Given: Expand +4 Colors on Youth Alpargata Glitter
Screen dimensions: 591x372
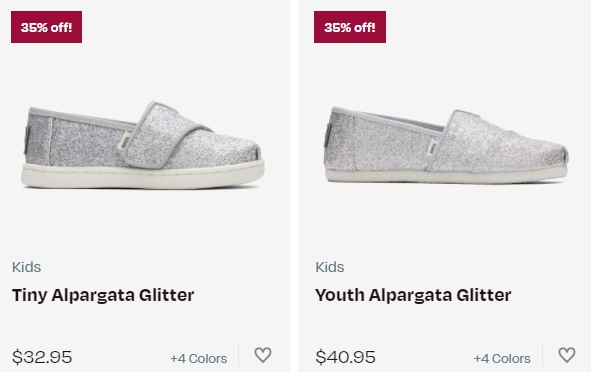Looking at the screenshot, I should pos(502,358).
